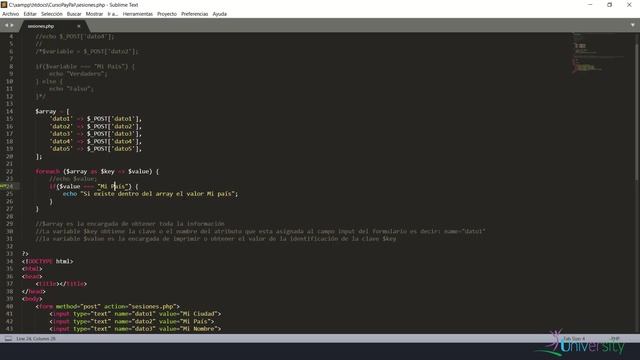Viewport: 640px width, 360px height.
Task: Open the Preferencias menu
Action: click(194, 14)
